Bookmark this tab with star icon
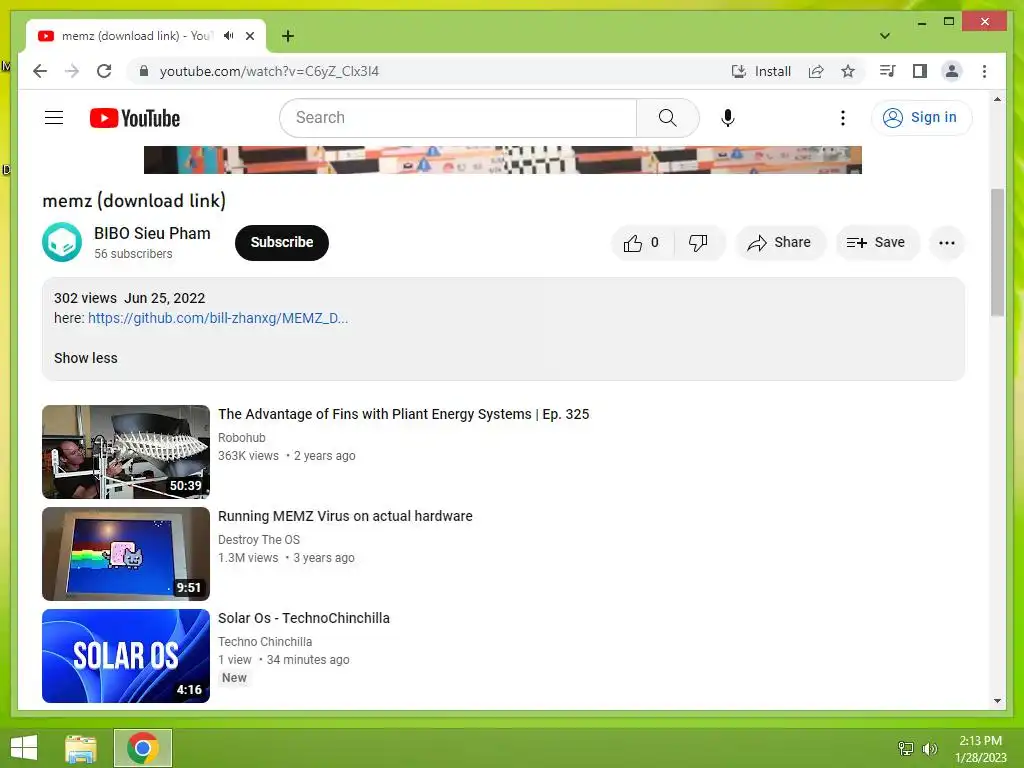Screen dimensions: 1024x768 click(848, 71)
